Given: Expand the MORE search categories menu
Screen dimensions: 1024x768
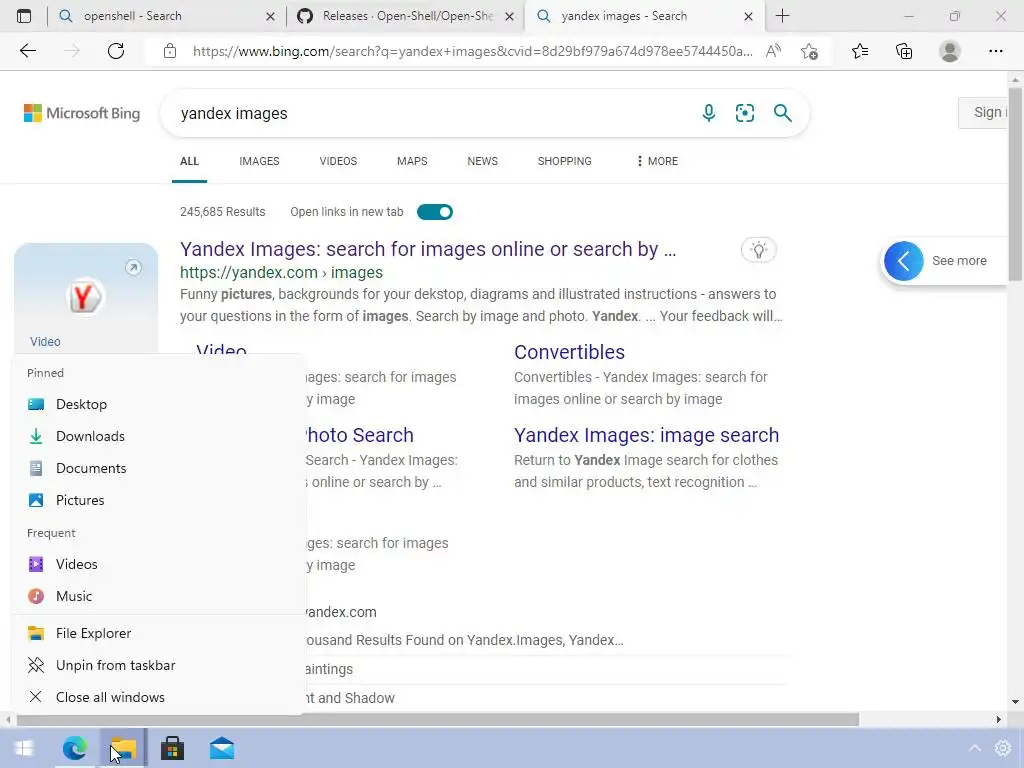Looking at the screenshot, I should point(657,161).
